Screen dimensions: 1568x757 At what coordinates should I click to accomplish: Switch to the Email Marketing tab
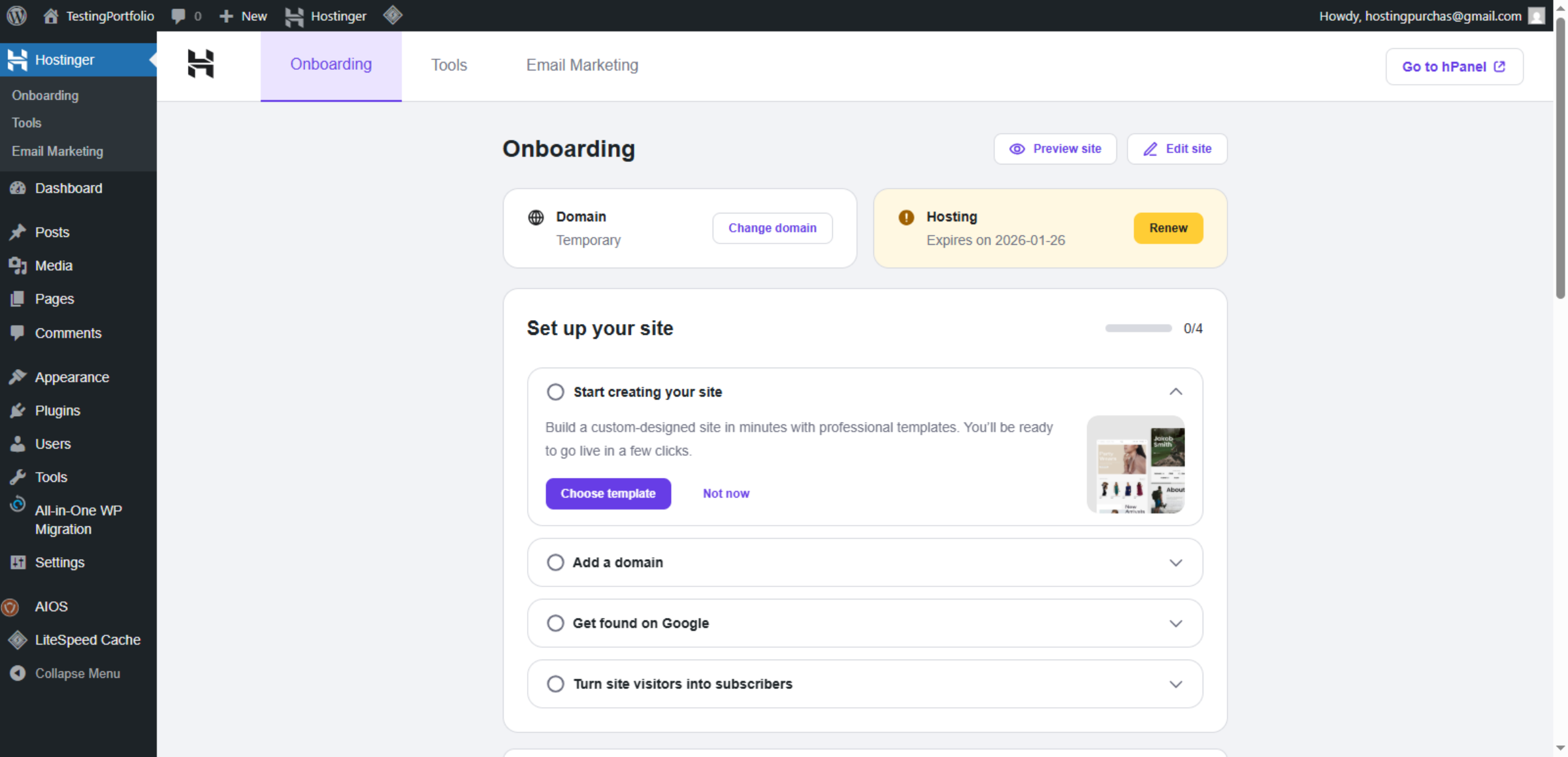(x=581, y=65)
